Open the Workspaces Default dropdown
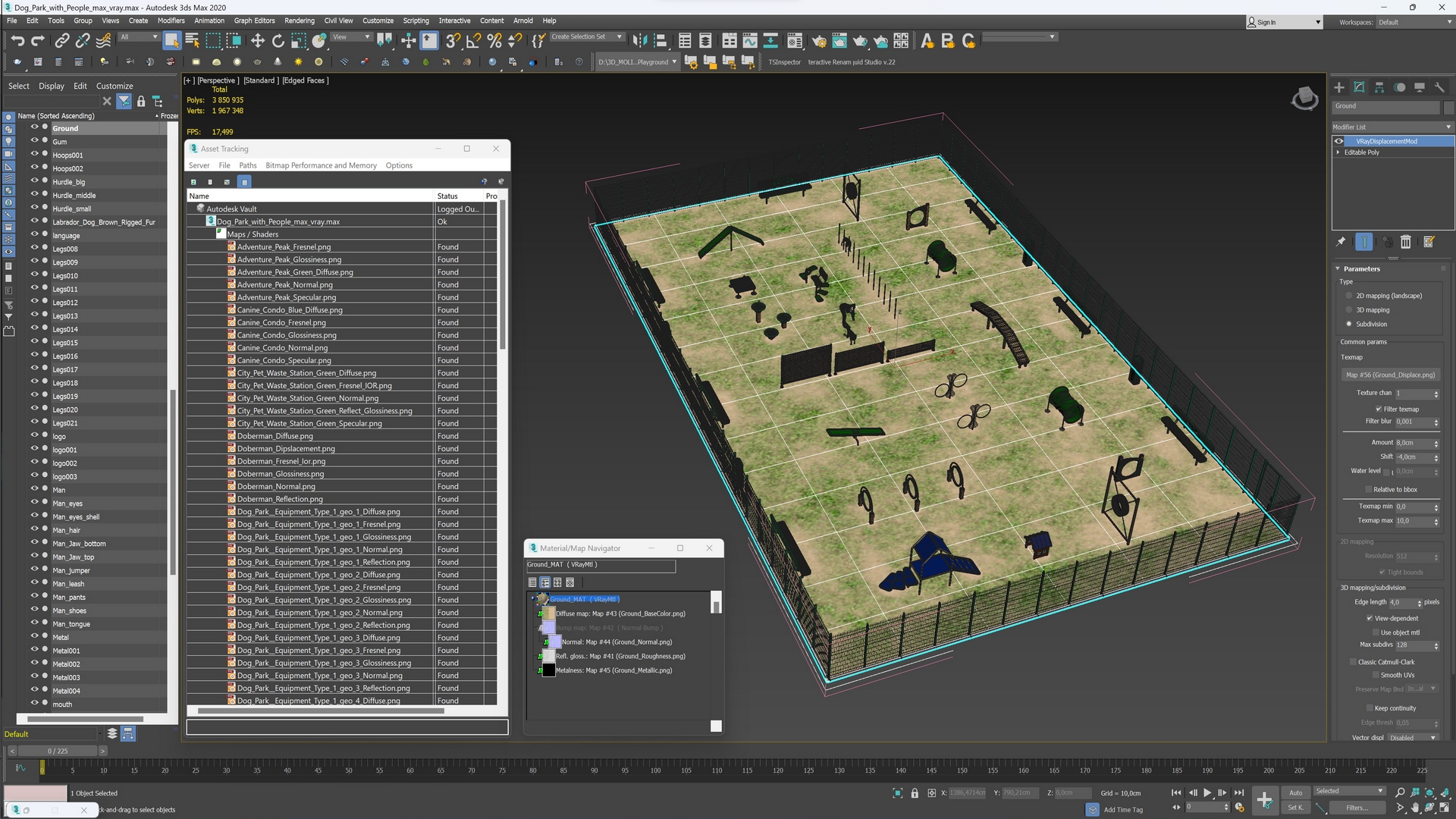The height and width of the screenshot is (819, 1456). coord(1414,22)
